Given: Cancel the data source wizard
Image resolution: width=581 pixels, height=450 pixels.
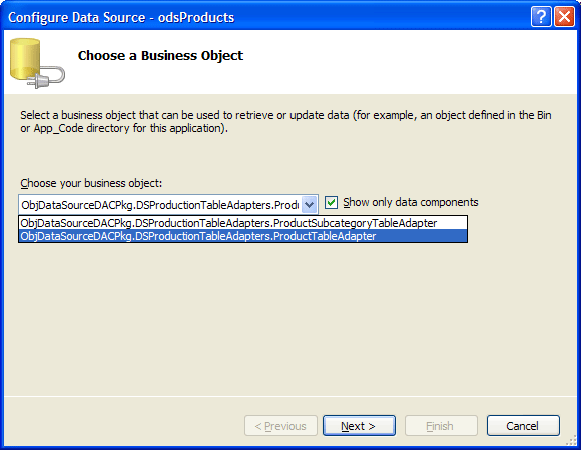Looking at the screenshot, I should point(523,426).
